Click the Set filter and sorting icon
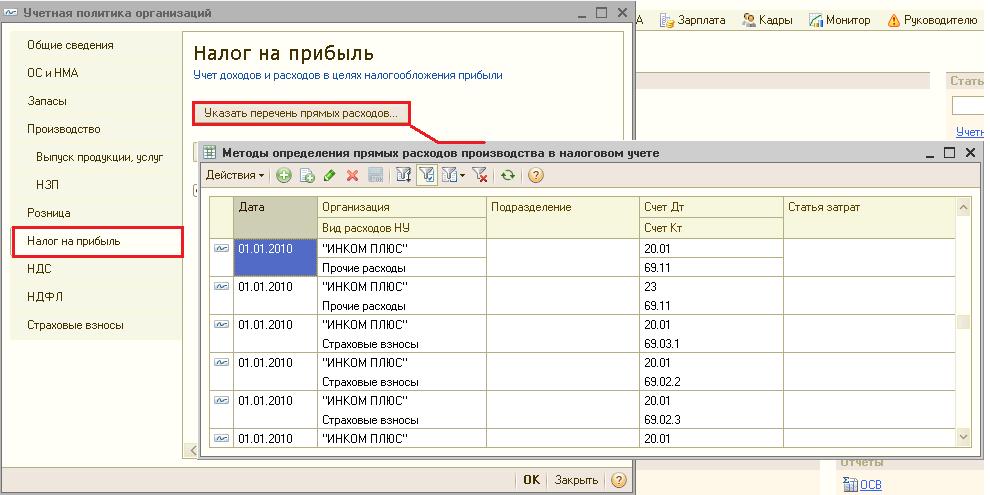This screenshot has width=990, height=495. coord(403,176)
